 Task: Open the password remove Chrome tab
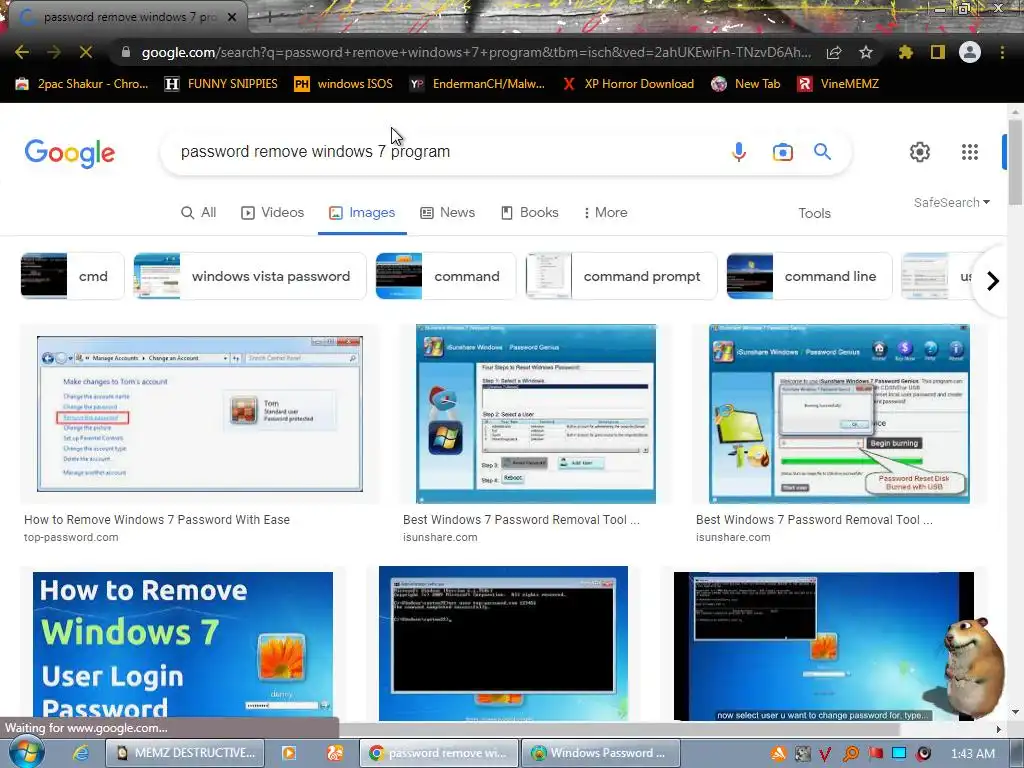pos(128,18)
